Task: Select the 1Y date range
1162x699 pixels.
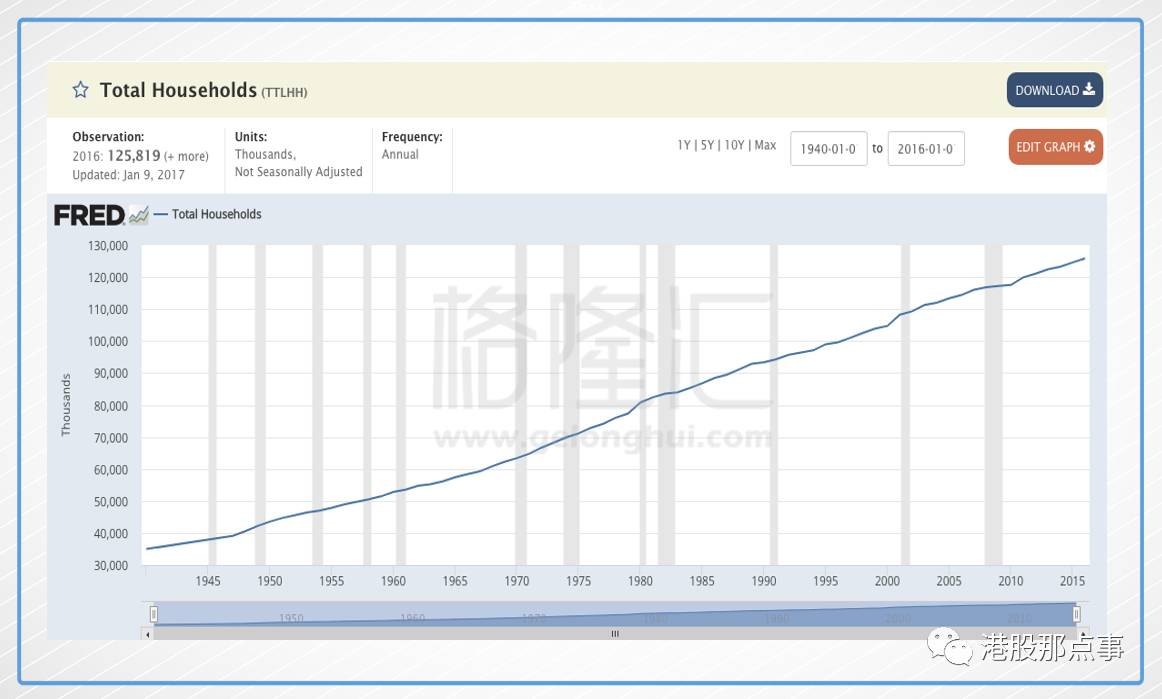Action: click(683, 145)
